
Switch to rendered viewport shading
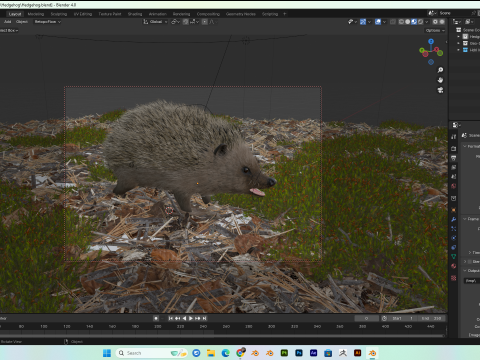coord(420,22)
